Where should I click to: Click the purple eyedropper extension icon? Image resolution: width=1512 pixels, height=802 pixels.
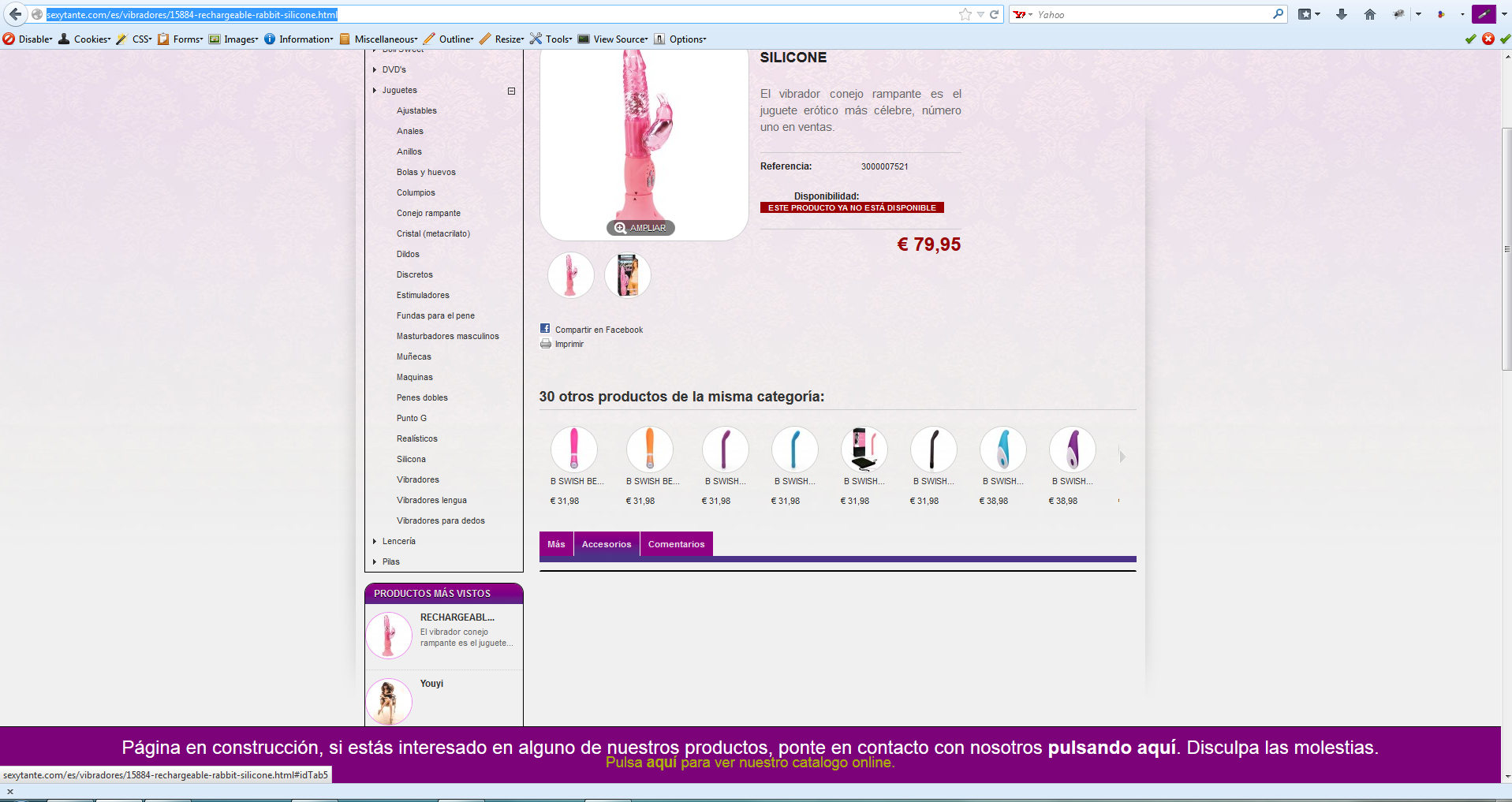1484,14
